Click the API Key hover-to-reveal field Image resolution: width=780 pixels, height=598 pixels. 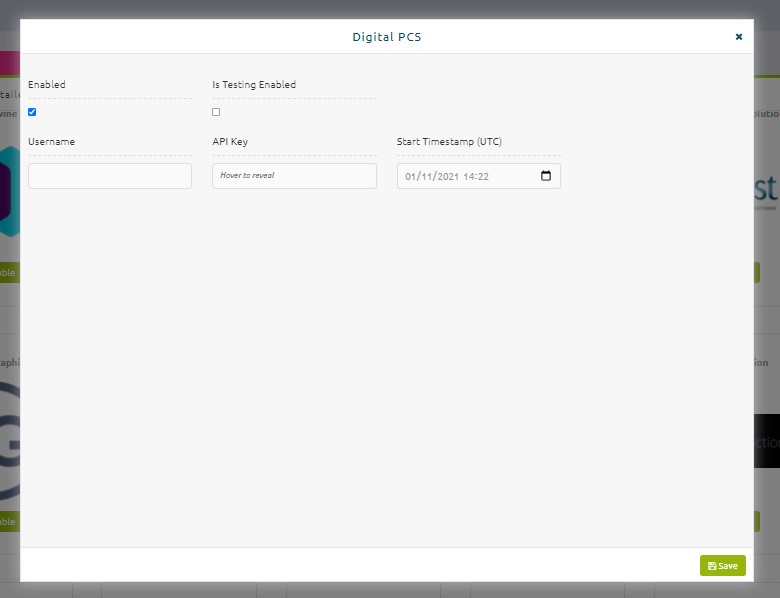pos(294,176)
